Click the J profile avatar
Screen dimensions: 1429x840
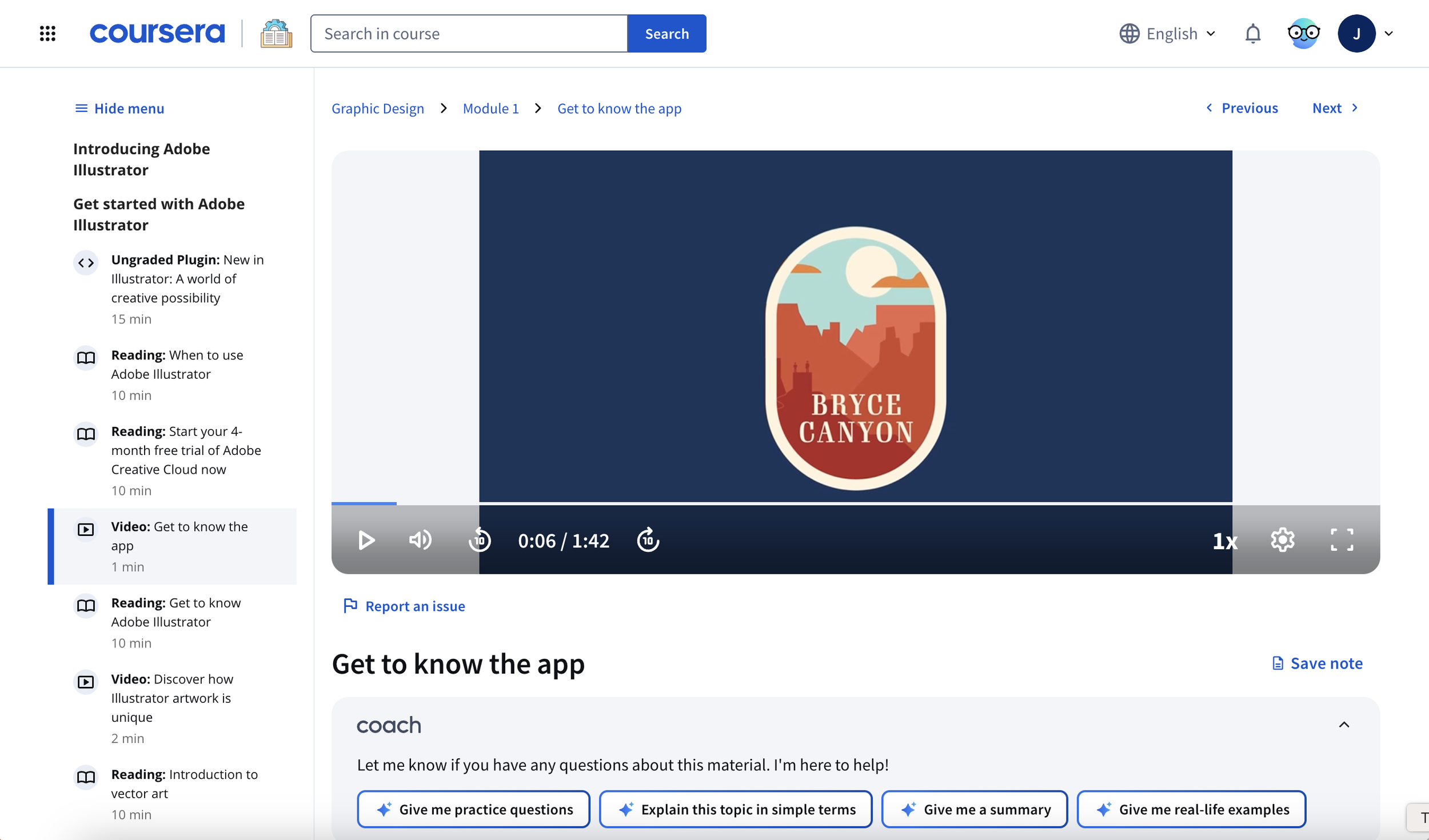pyautogui.click(x=1356, y=33)
